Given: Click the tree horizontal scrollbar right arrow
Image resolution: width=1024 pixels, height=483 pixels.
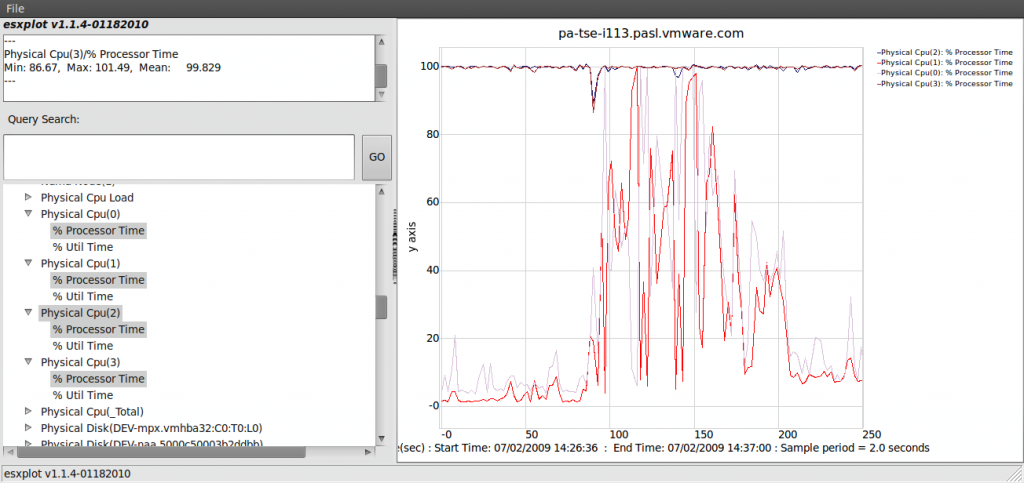Looking at the screenshot, I should (x=368, y=452).
